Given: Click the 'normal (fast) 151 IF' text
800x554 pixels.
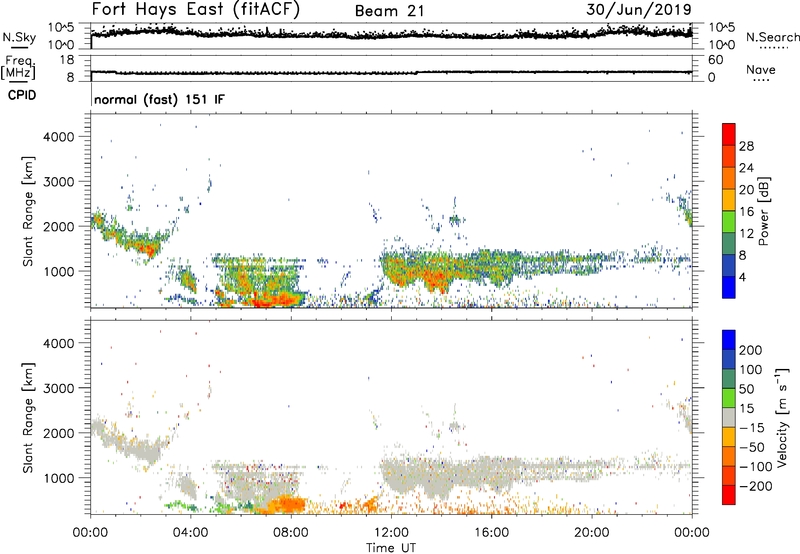Looking at the screenshot, I should 159,99.
